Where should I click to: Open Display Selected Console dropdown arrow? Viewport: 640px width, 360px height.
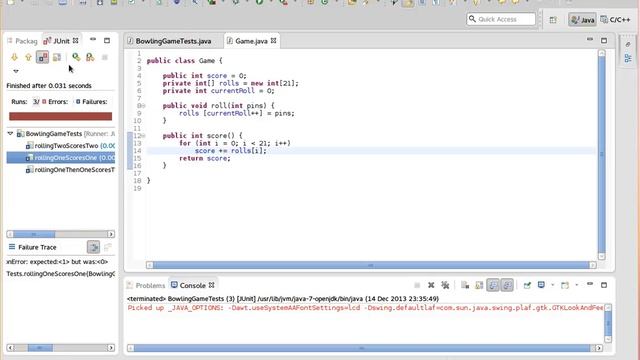552,285
